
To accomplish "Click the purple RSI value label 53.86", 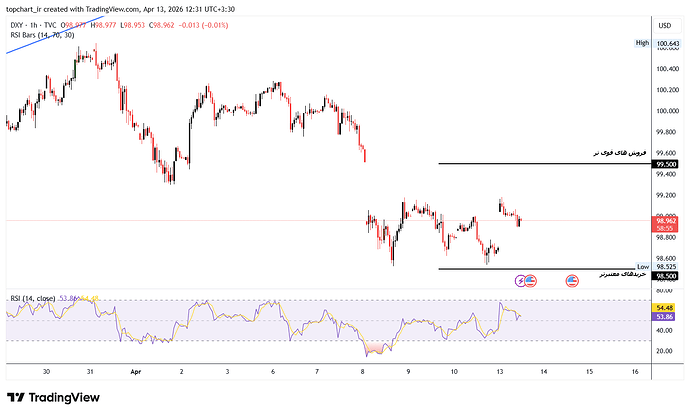I will 664,317.
